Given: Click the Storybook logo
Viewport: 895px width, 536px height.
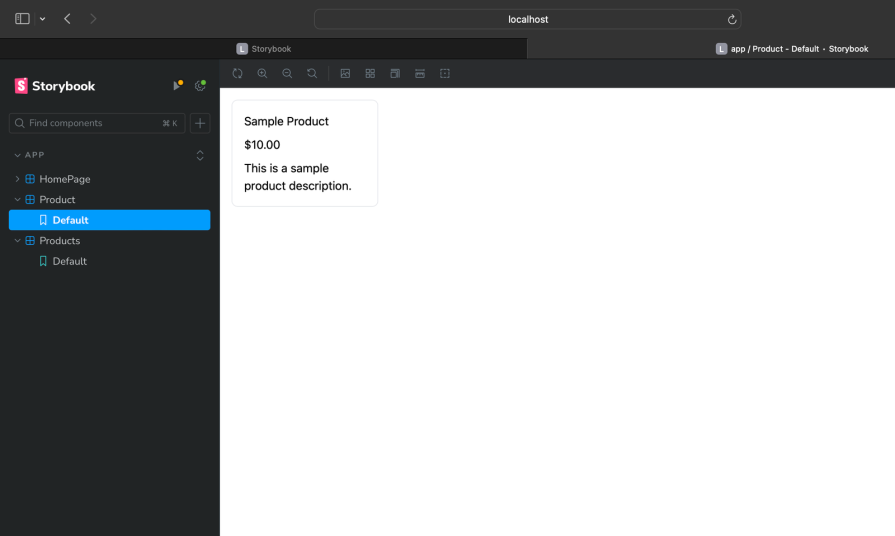Looking at the screenshot, I should click(55, 86).
